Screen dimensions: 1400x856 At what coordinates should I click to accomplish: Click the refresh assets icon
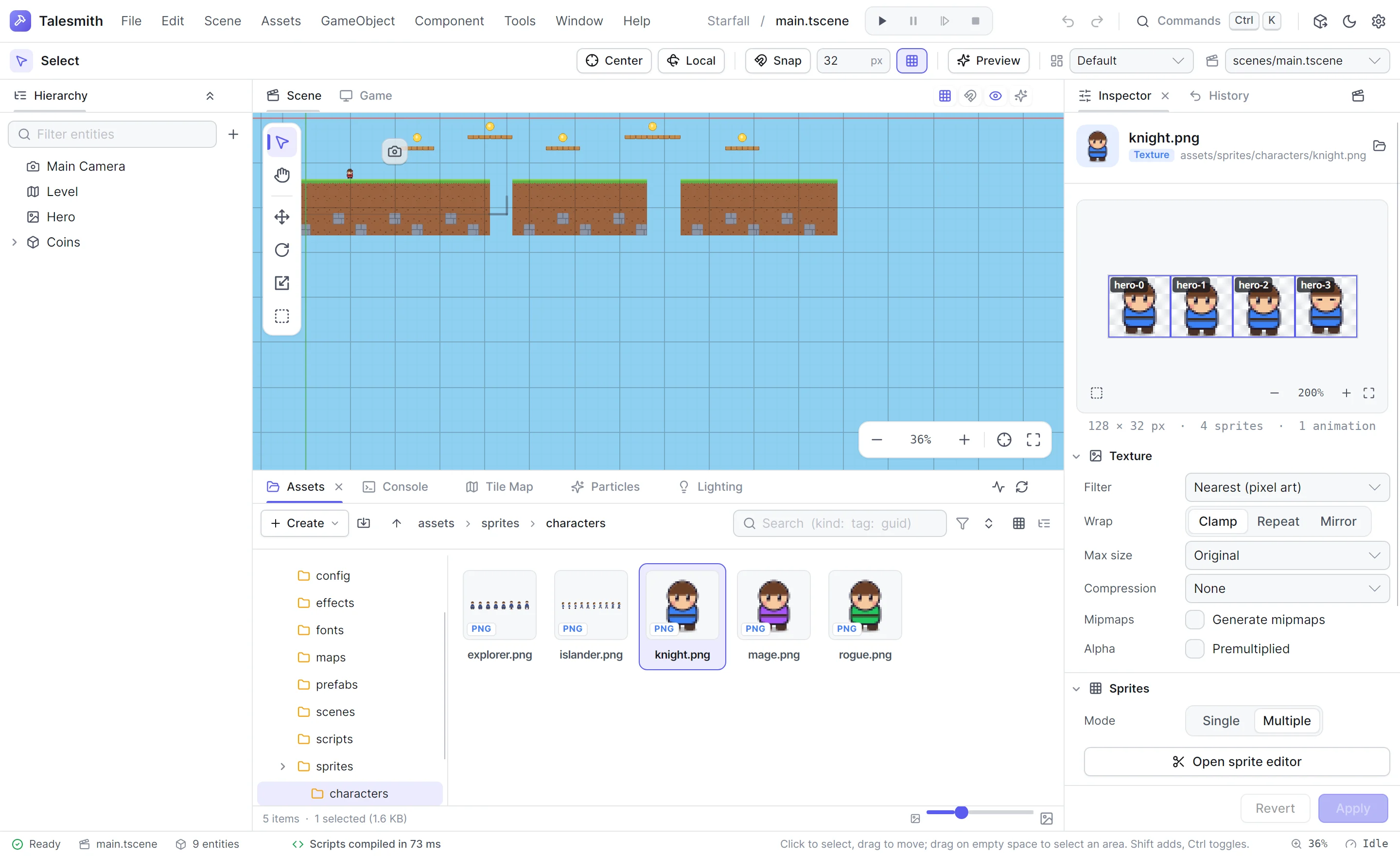coord(1022,486)
